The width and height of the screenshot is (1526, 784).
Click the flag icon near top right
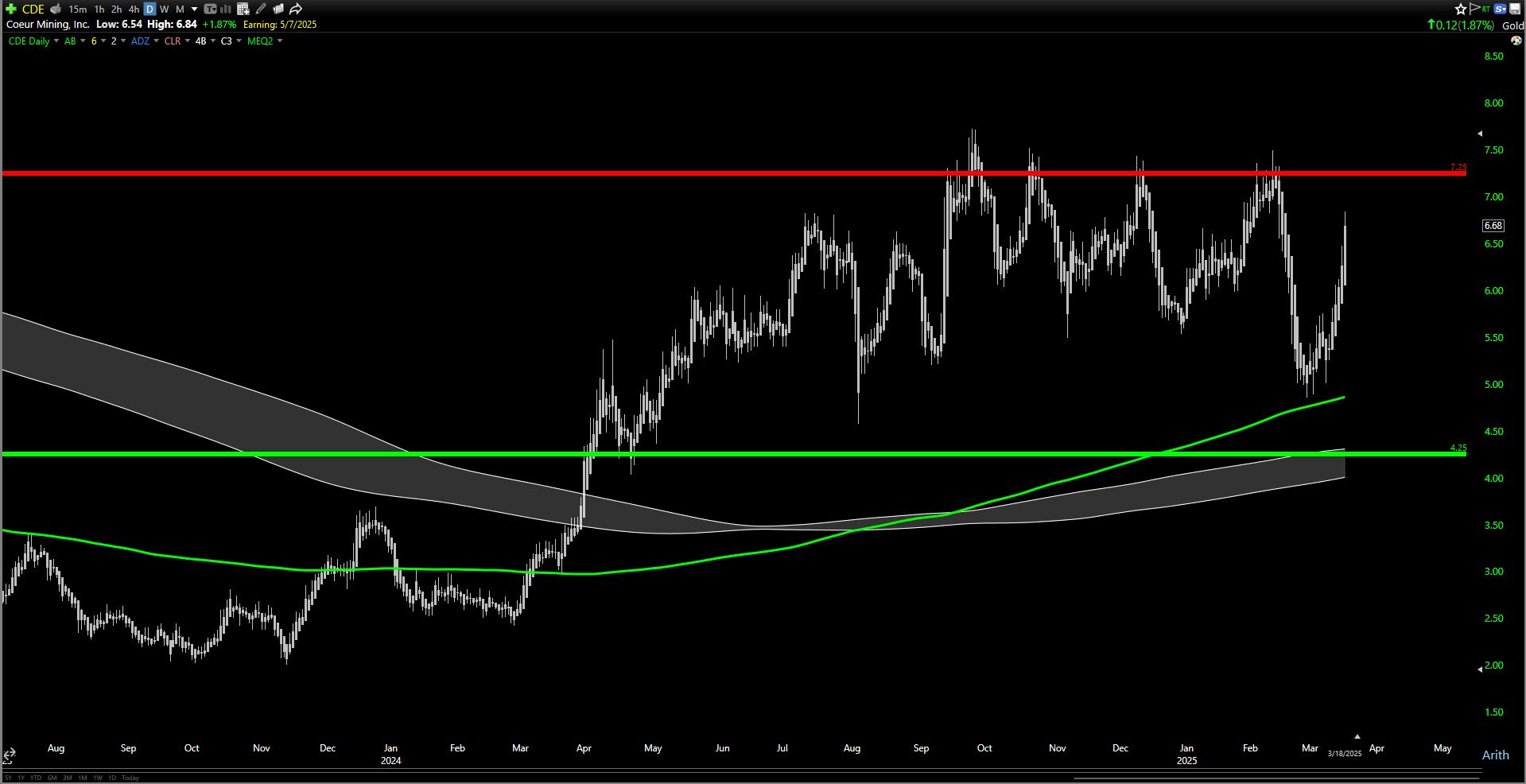click(x=1475, y=9)
